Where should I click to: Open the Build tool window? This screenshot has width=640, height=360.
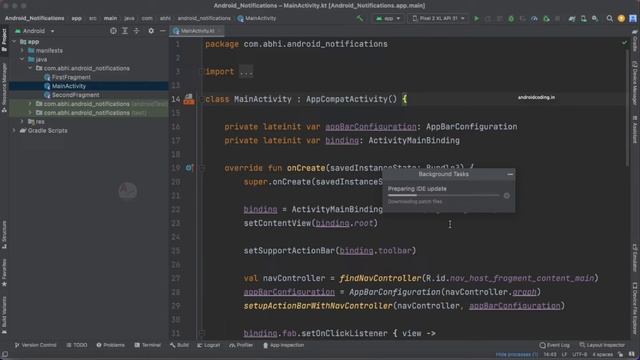179,345
